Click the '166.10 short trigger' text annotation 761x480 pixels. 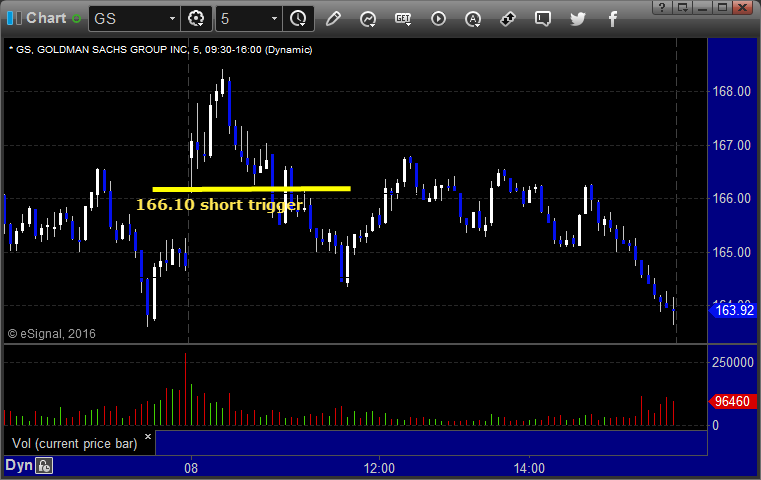coord(220,205)
